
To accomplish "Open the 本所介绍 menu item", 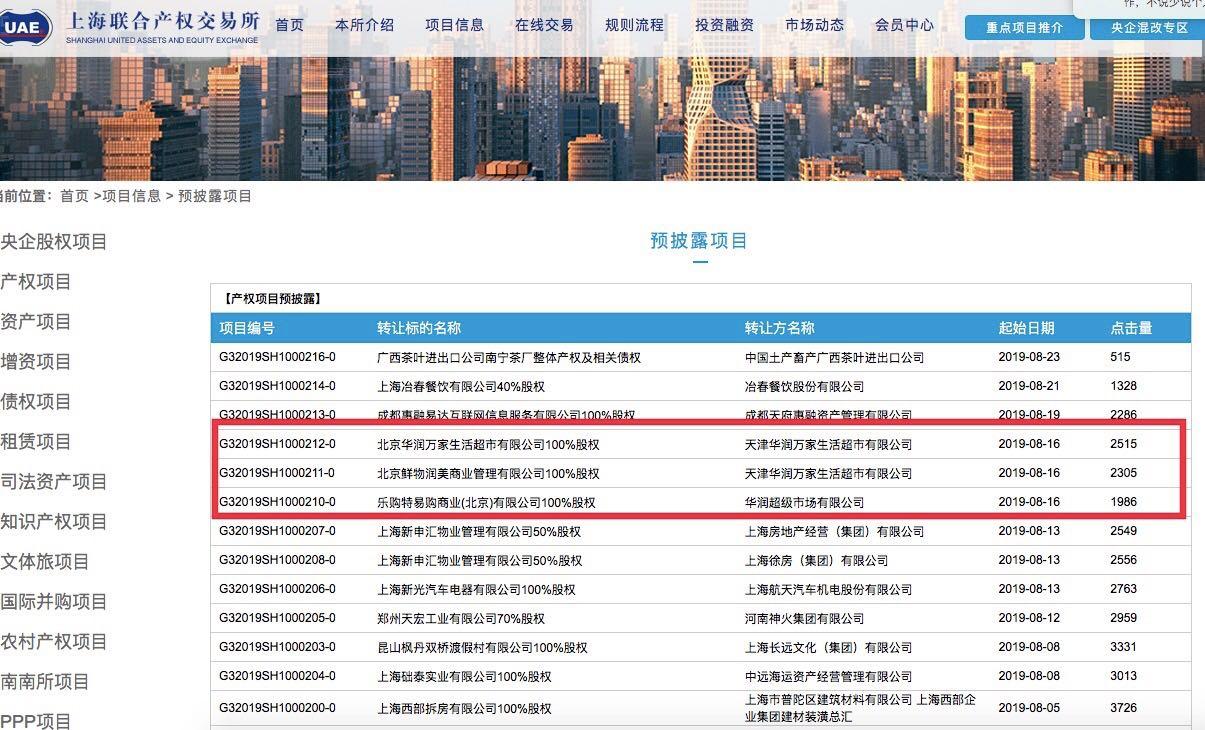I will (364, 25).
